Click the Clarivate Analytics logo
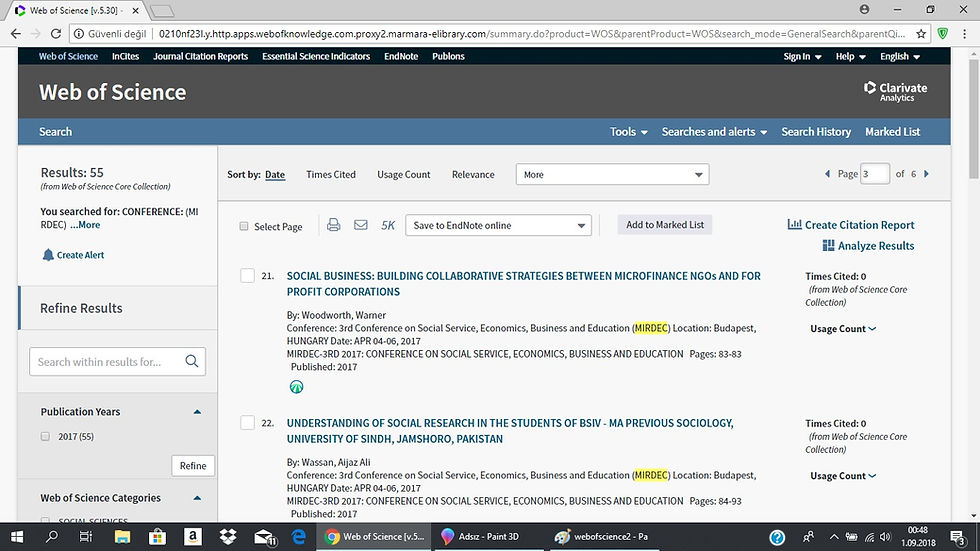Image resolution: width=980 pixels, height=551 pixels. (x=896, y=91)
